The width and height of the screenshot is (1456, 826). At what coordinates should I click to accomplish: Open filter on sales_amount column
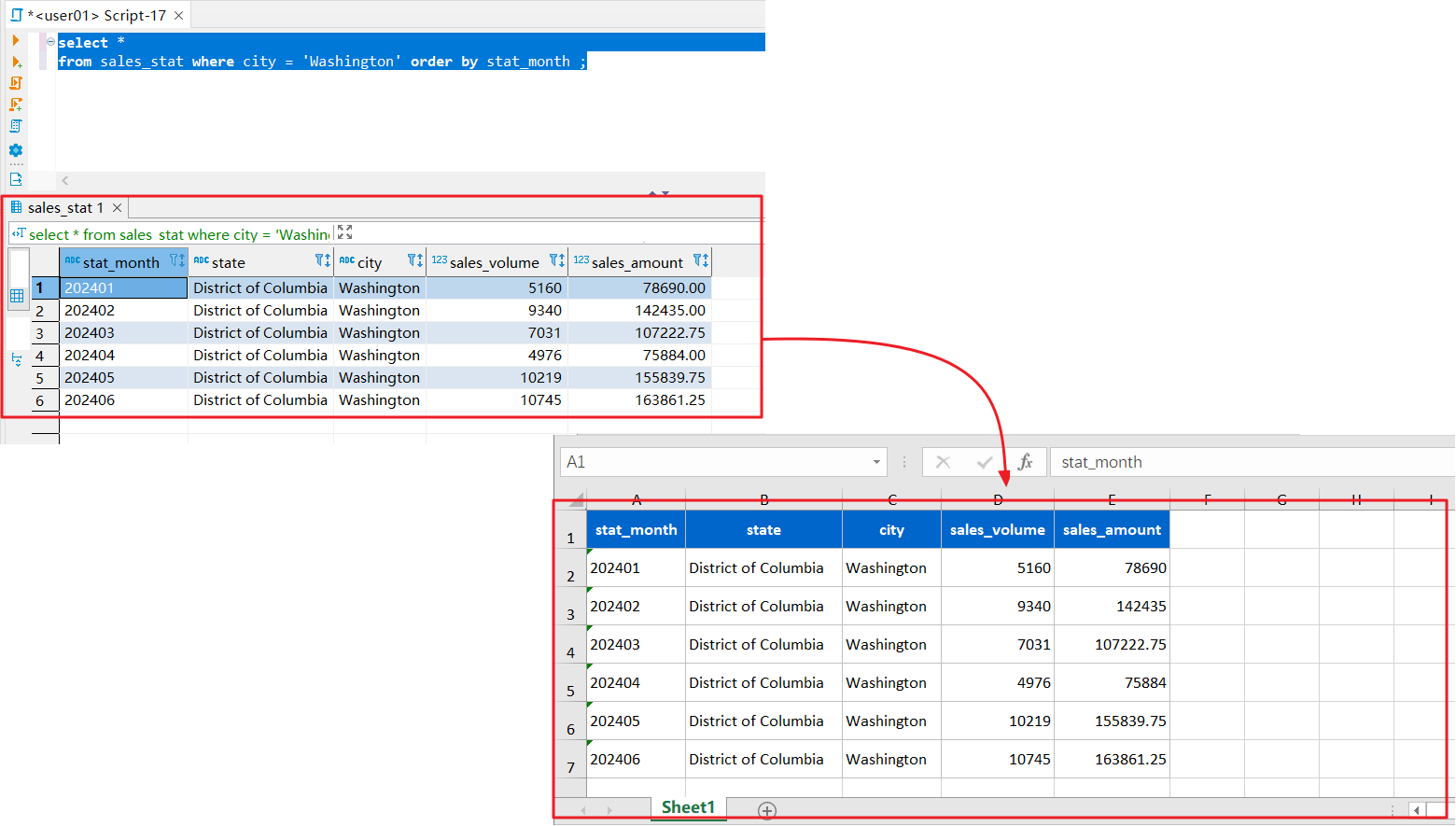(x=701, y=260)
